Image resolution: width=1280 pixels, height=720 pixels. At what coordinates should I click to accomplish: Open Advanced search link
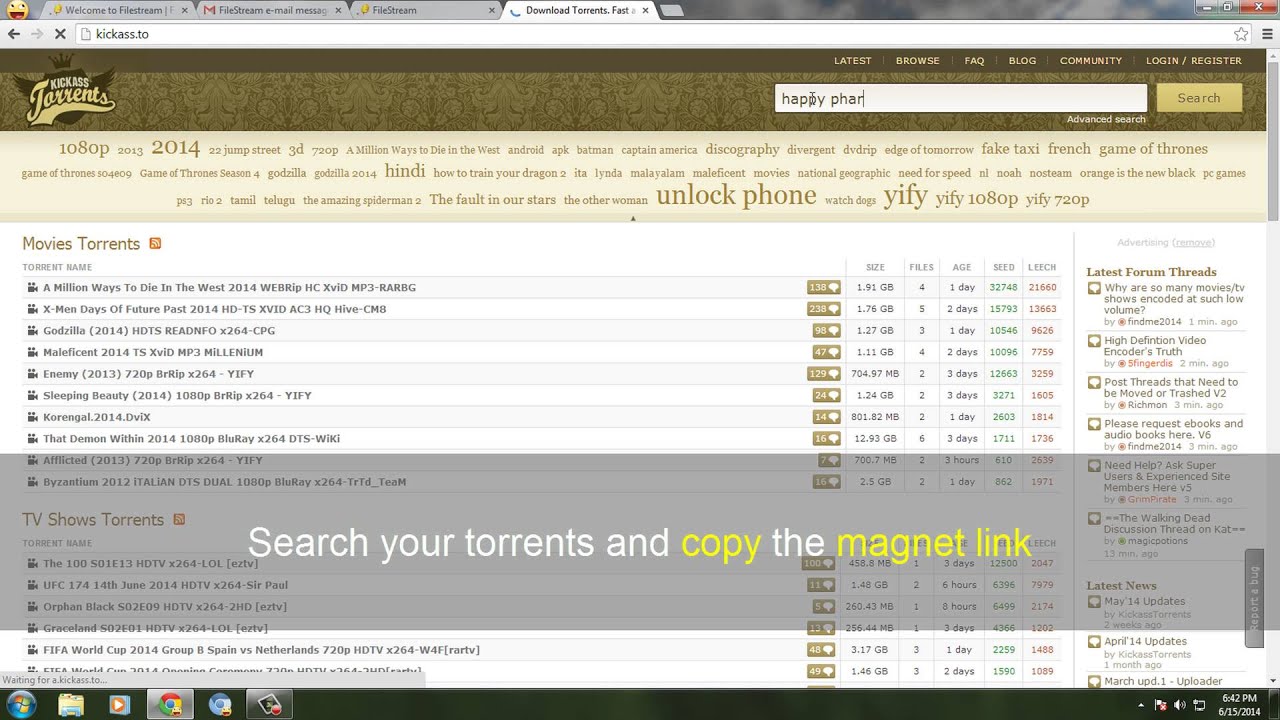(1106, 120)
